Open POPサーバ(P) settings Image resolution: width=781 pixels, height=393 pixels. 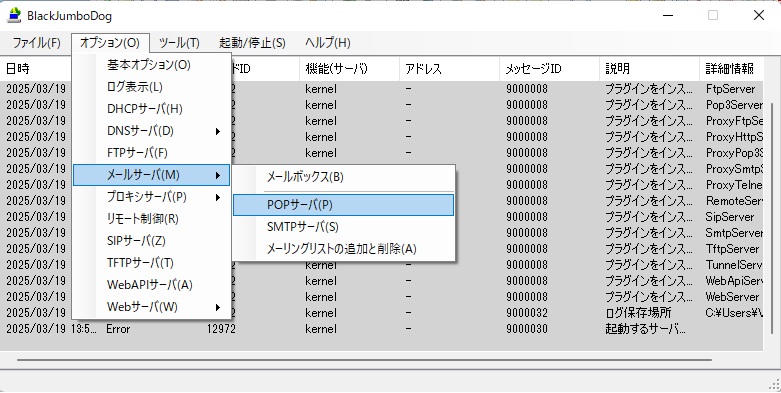click(x=344, y=205)
